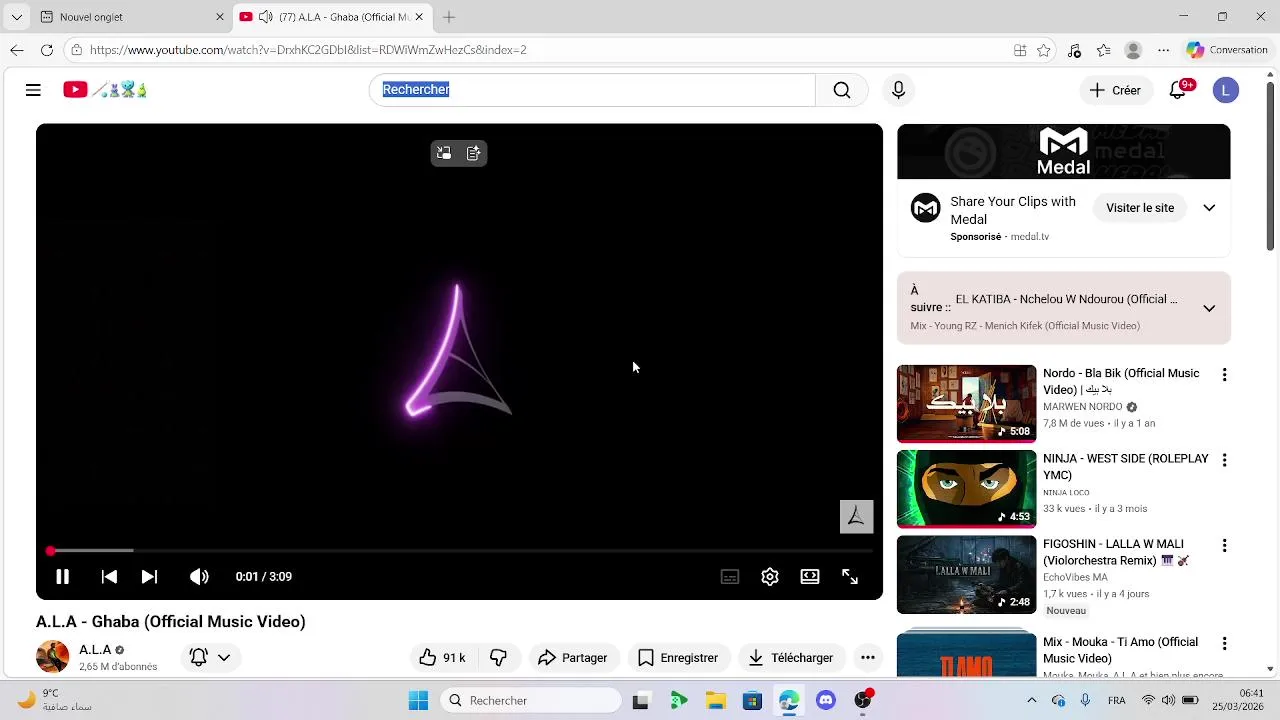Click the taskbar Rechercher search box

pos(531,701)
